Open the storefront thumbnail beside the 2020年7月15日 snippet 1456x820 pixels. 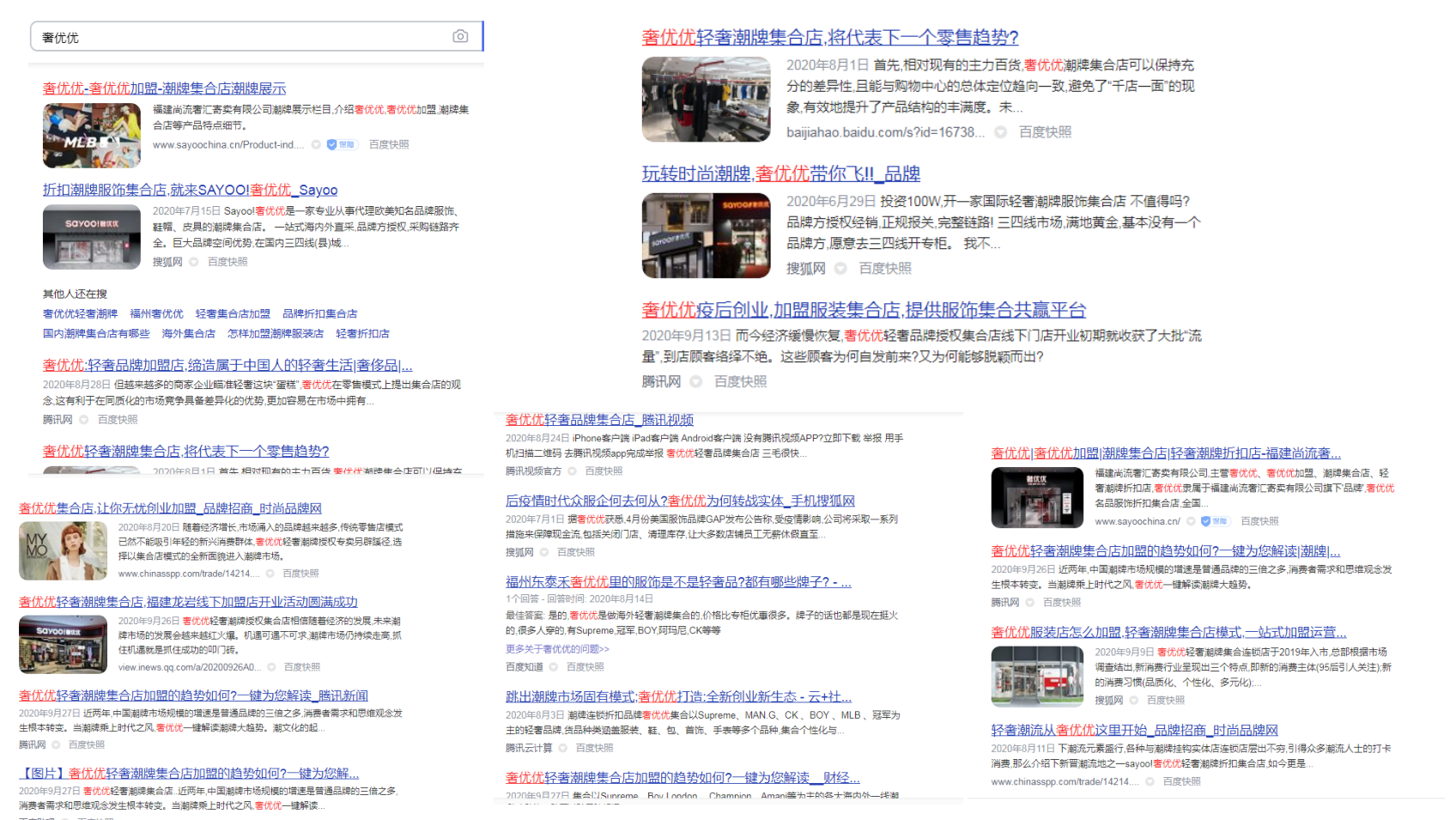[x=92, y=237]
